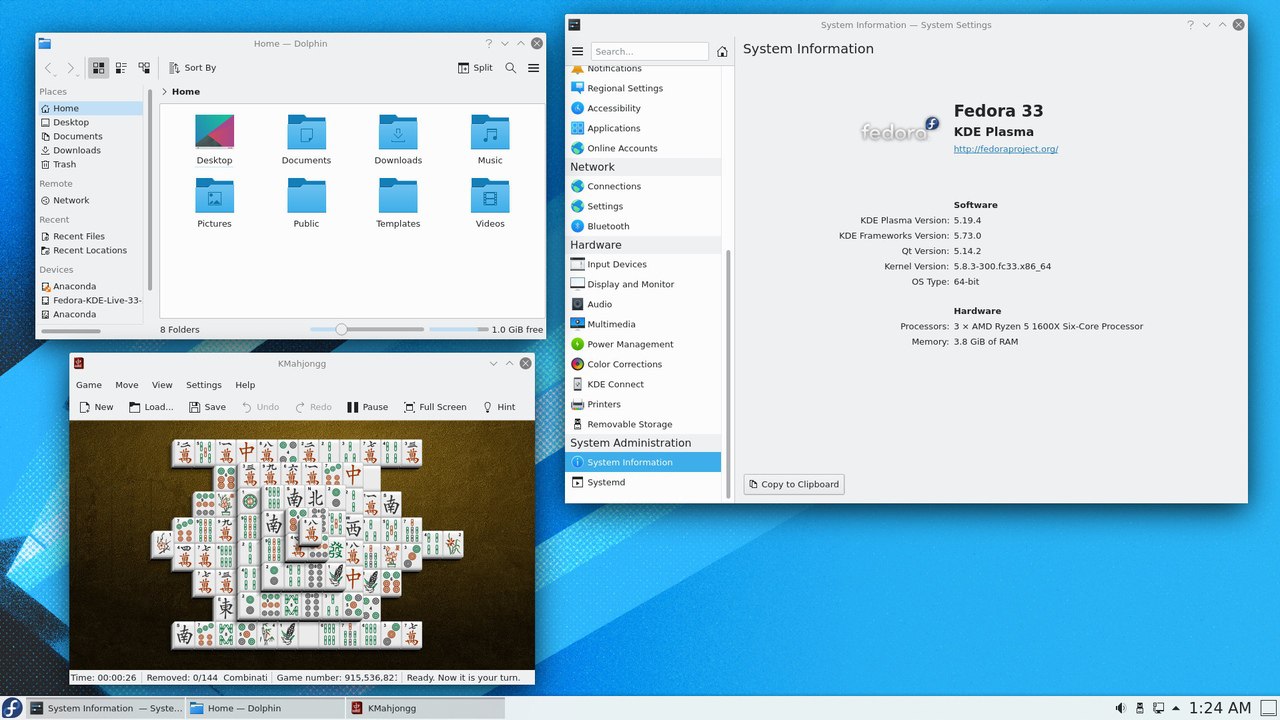The image size is (1280, 720).
Task: Open Recent Files in Dolphin sidebar
Action: pyautogui.click(x=91, y=236)
